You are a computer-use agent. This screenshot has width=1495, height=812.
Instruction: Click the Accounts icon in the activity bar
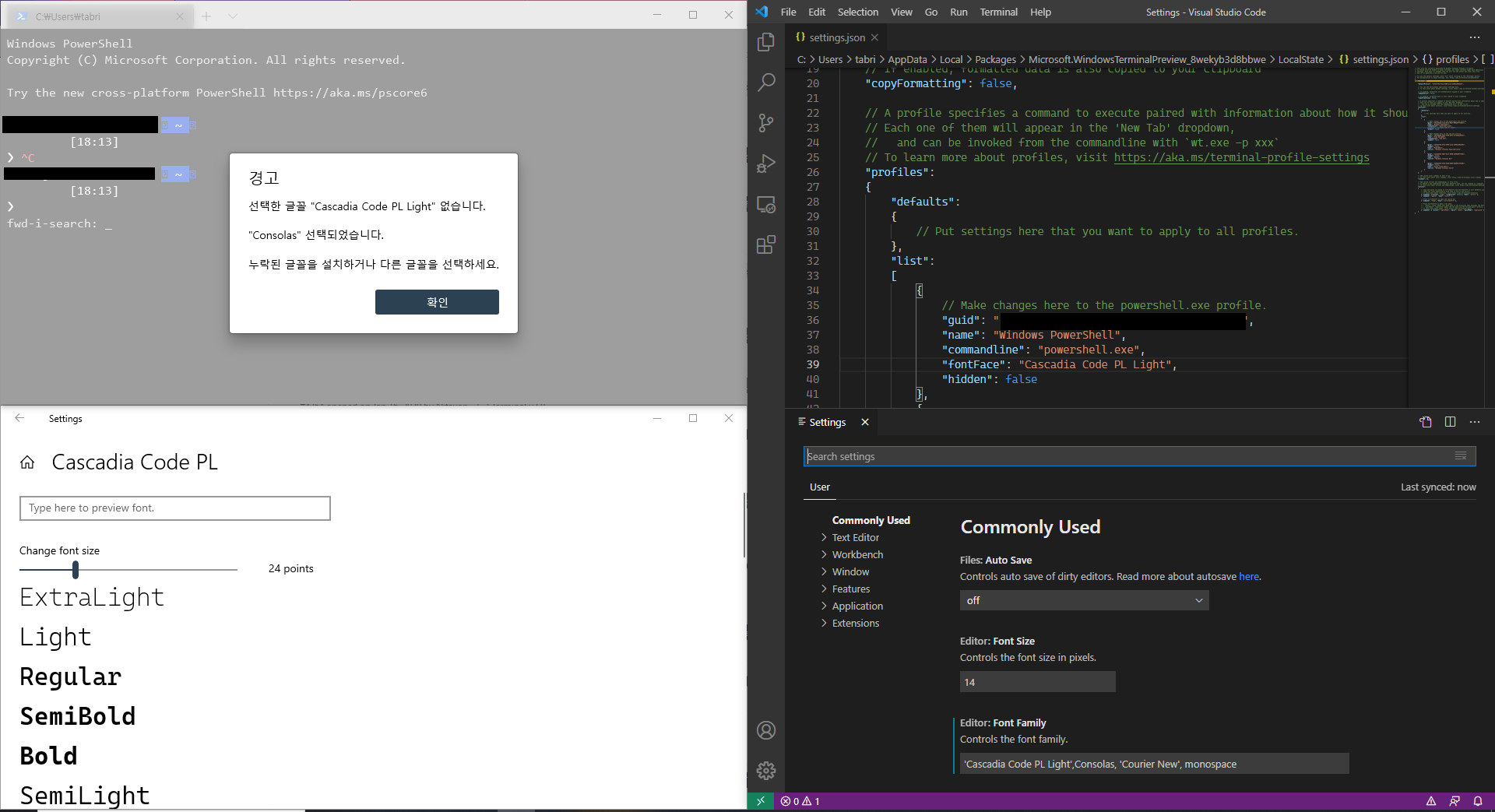click(767, 730)
